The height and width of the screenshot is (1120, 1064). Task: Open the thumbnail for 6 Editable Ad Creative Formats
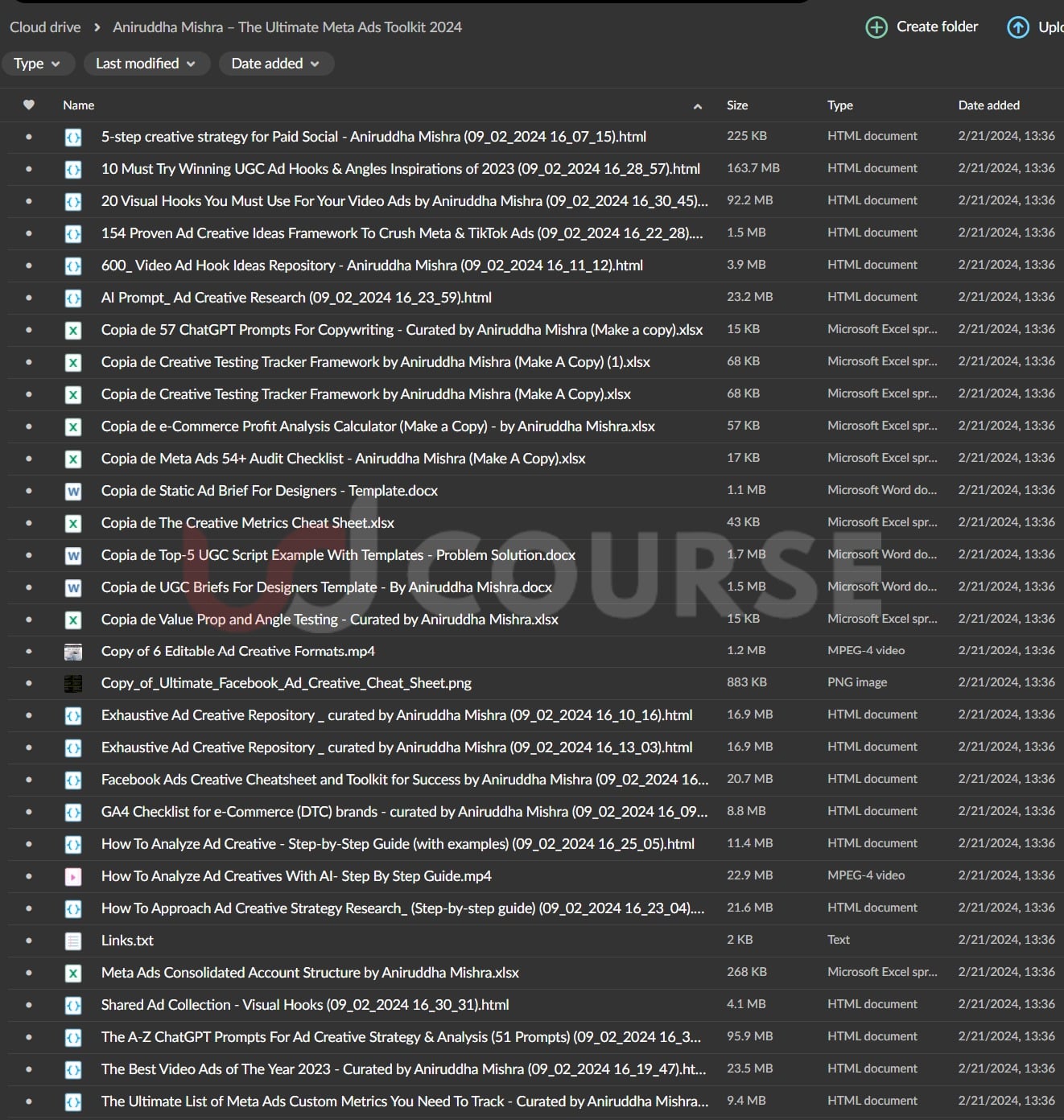(73, 651)
